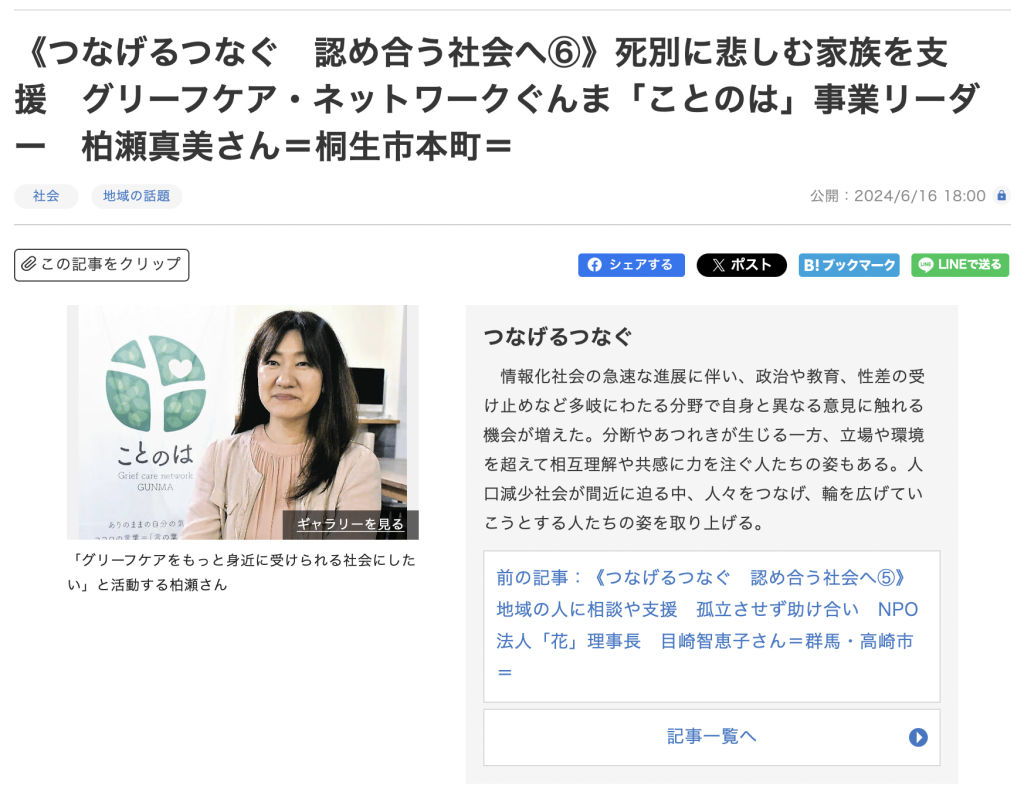The image size is (1024, 792).
Task: Click the blue arrow icon in 記事一覧へ
Action: coord(918,737)
